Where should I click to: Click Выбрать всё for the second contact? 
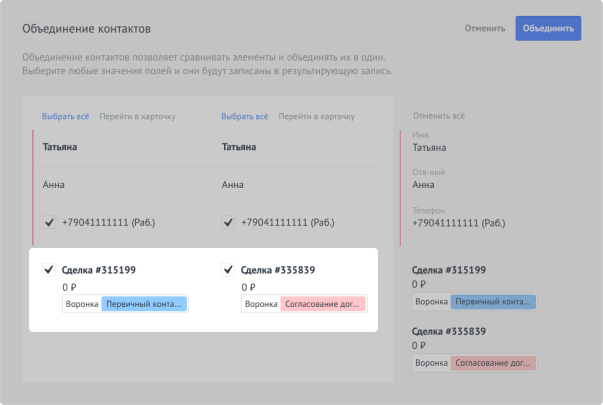point(245,117)
